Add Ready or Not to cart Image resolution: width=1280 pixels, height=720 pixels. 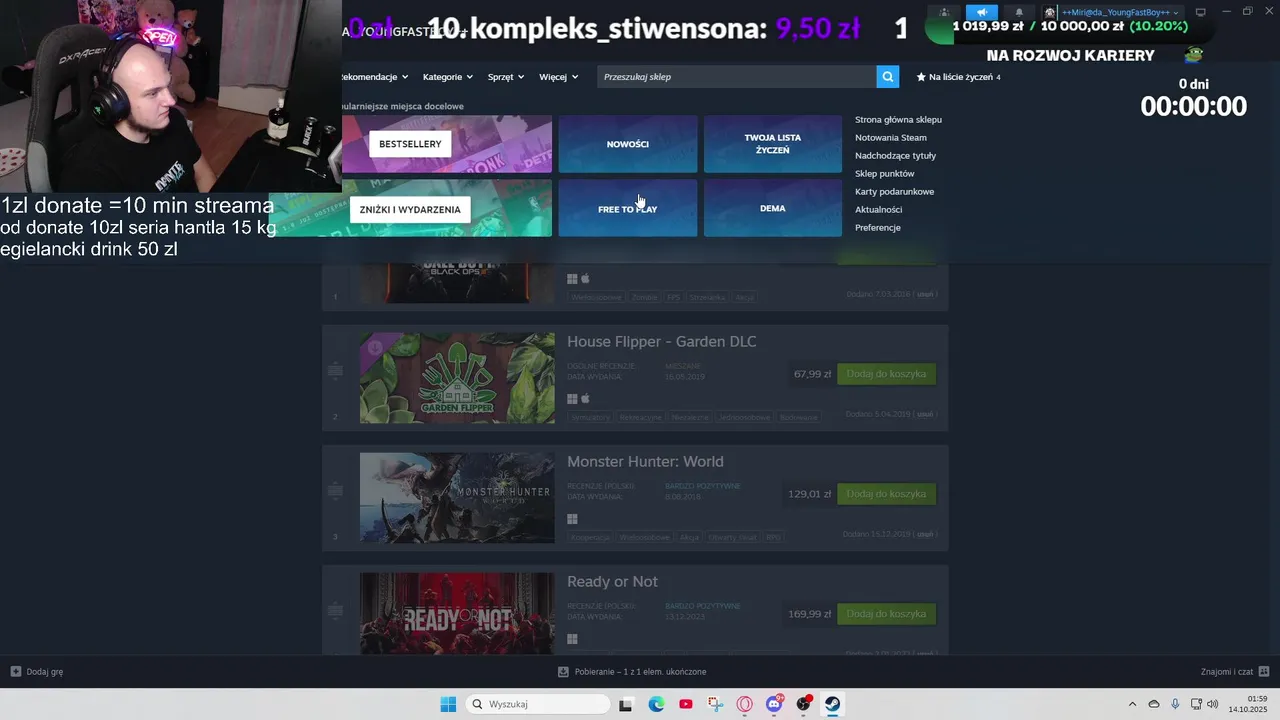(x=886, y=614)
